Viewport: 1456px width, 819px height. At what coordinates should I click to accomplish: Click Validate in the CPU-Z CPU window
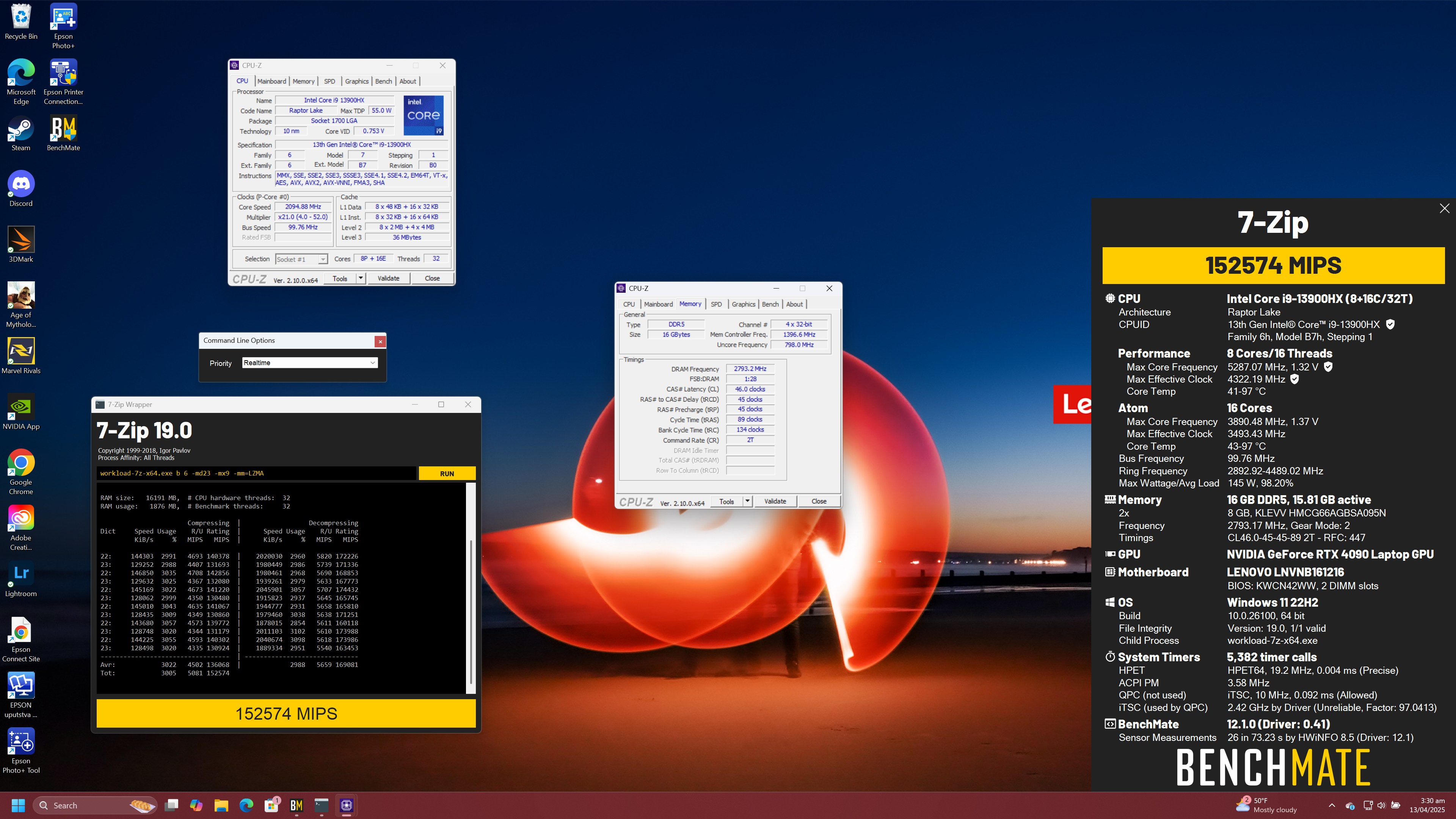pos(388,278)
